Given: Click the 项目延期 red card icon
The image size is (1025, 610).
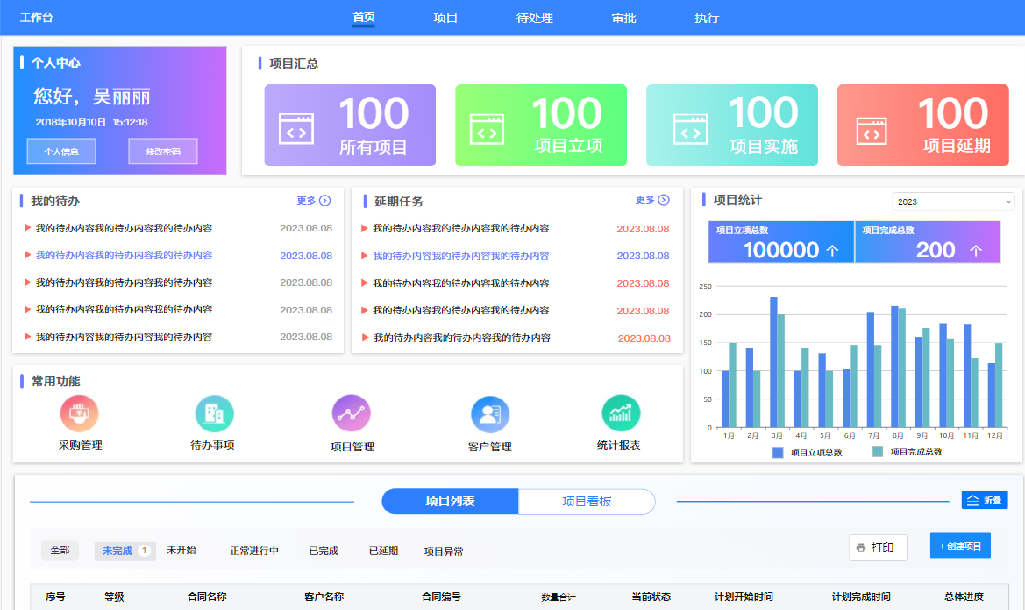Looking at the screenshot, I should (870, 131).
